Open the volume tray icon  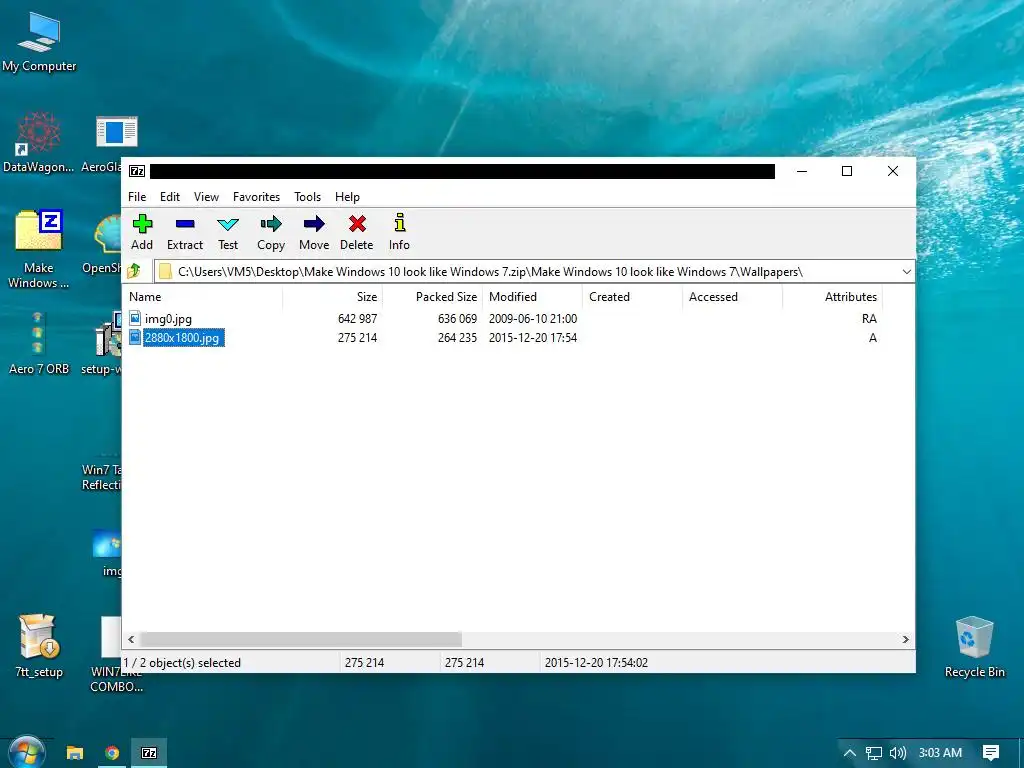click(x=898, y=753)
